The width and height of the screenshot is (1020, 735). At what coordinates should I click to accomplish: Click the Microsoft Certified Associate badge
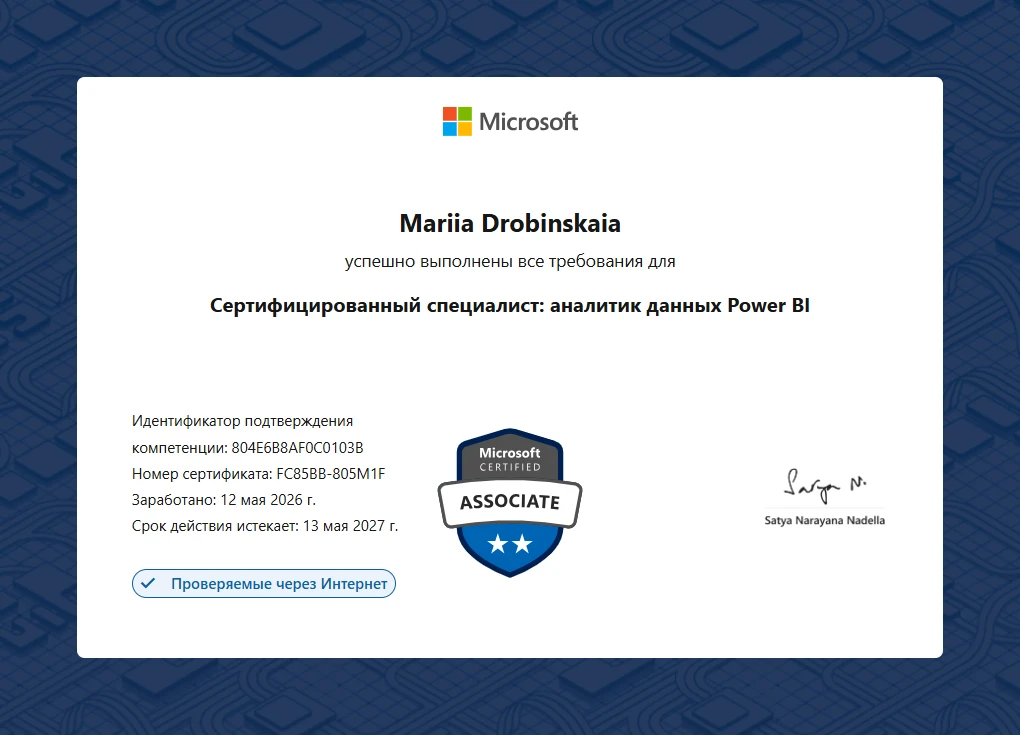pos(510,502)
